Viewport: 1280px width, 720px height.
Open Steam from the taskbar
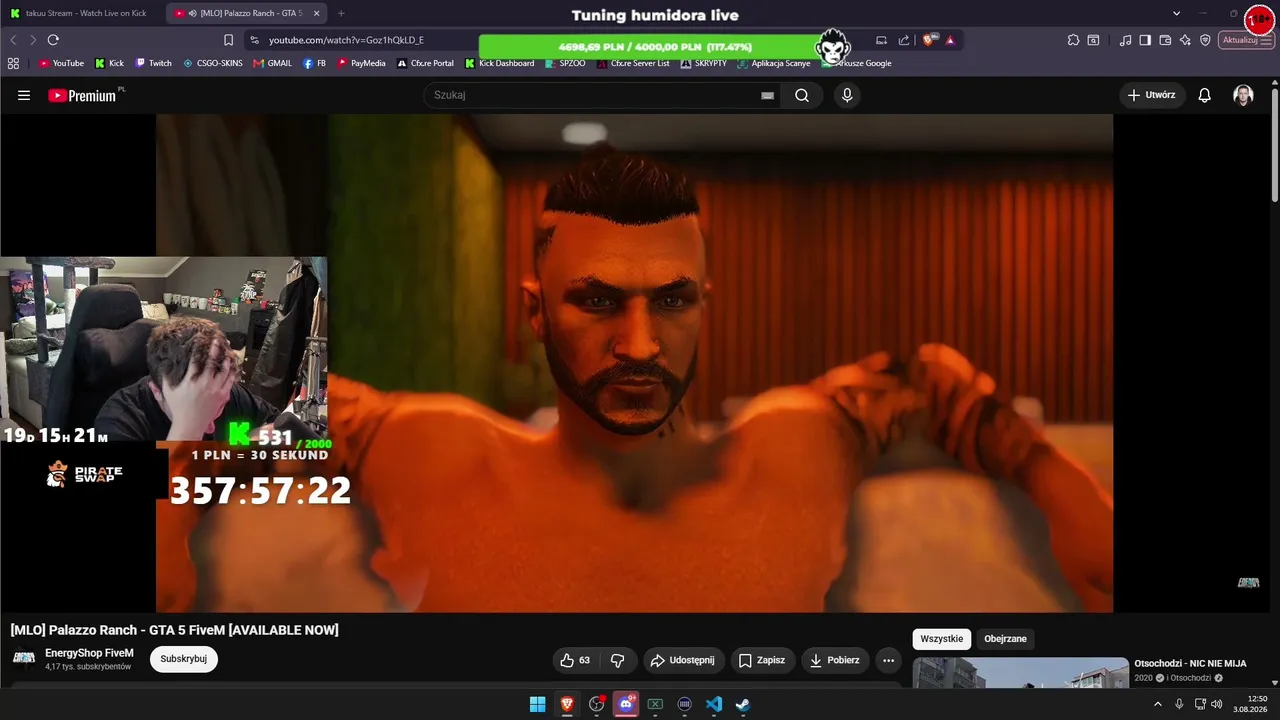tap(743, 704)
